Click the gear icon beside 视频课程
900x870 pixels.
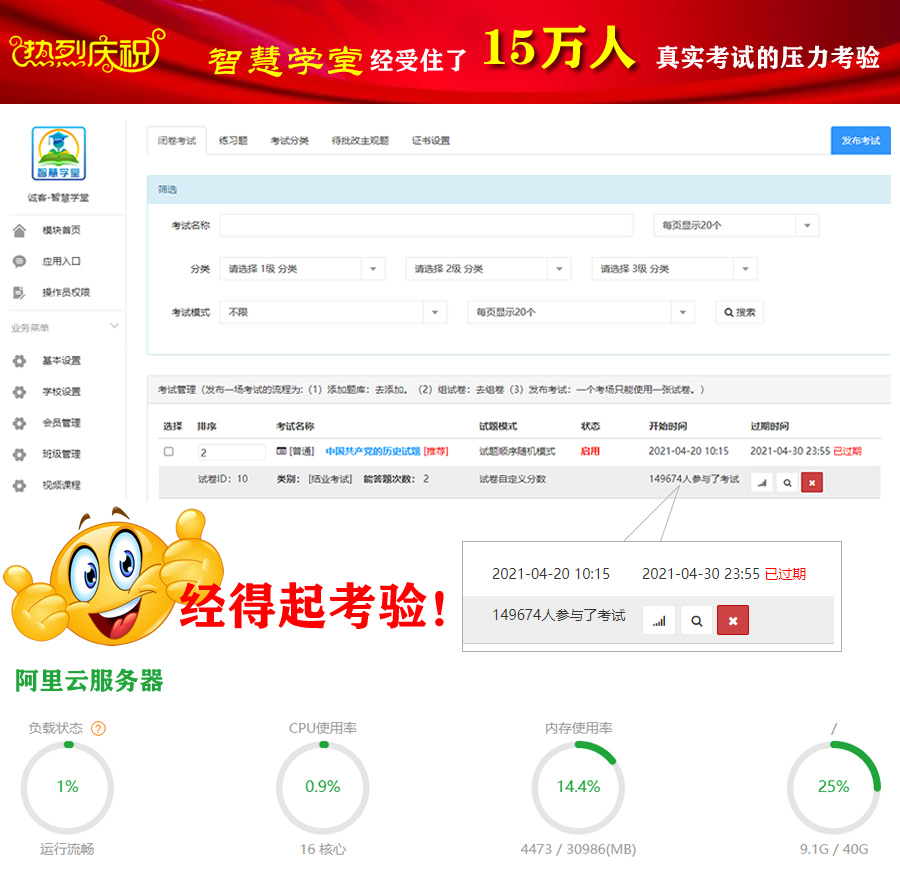[20, 486]
